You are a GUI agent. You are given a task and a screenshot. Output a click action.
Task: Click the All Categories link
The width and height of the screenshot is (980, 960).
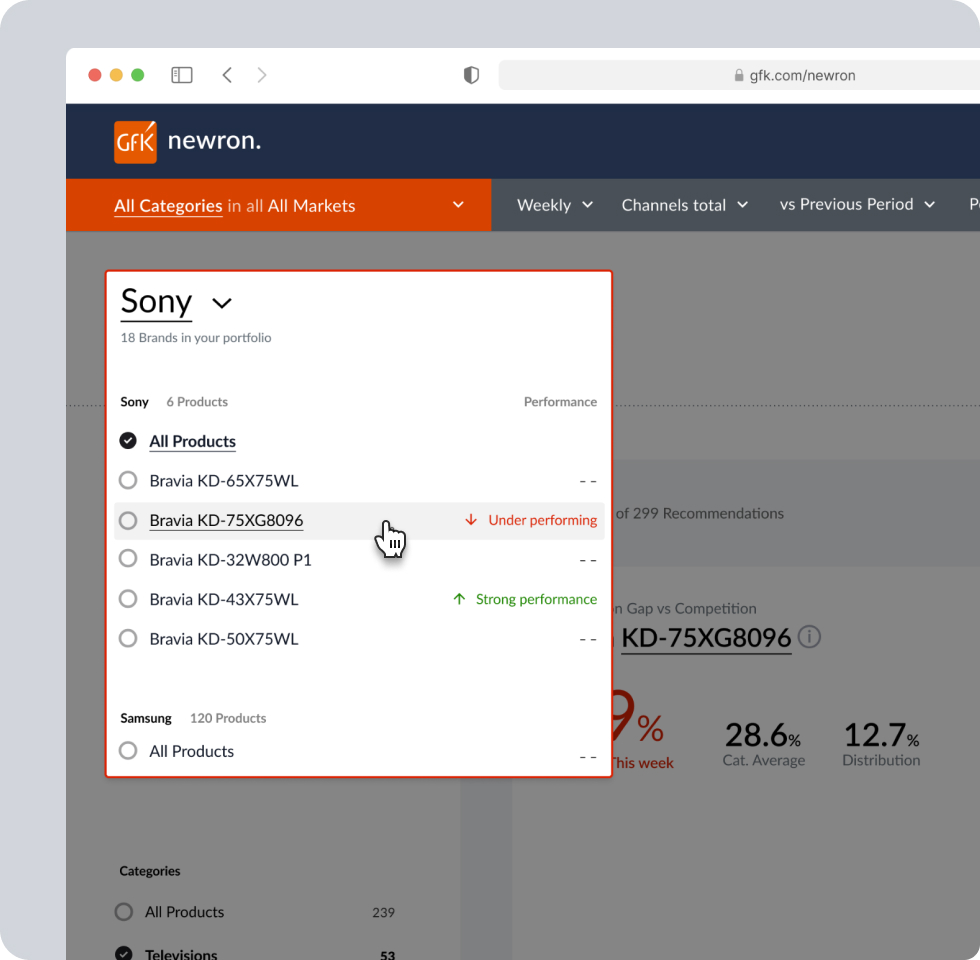click(x=168, y=206)
